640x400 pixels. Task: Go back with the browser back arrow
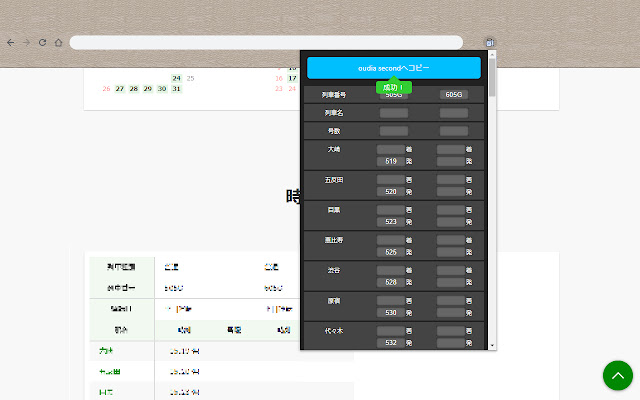pyautogui.click(x=11, y=42)
